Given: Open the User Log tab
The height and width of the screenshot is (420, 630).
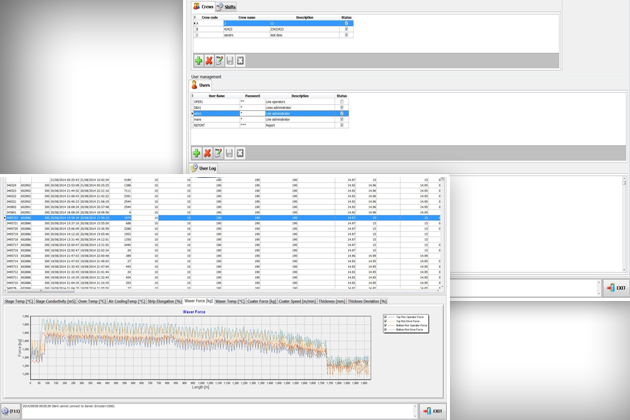Looking at the screenshot, I should (206, 169).
